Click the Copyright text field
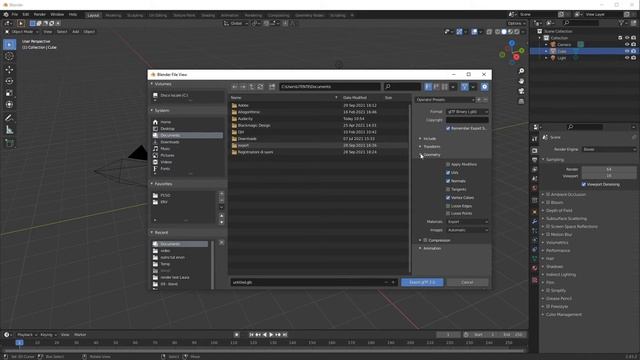Viewport: 640px width, 360px height. [467, 120]
